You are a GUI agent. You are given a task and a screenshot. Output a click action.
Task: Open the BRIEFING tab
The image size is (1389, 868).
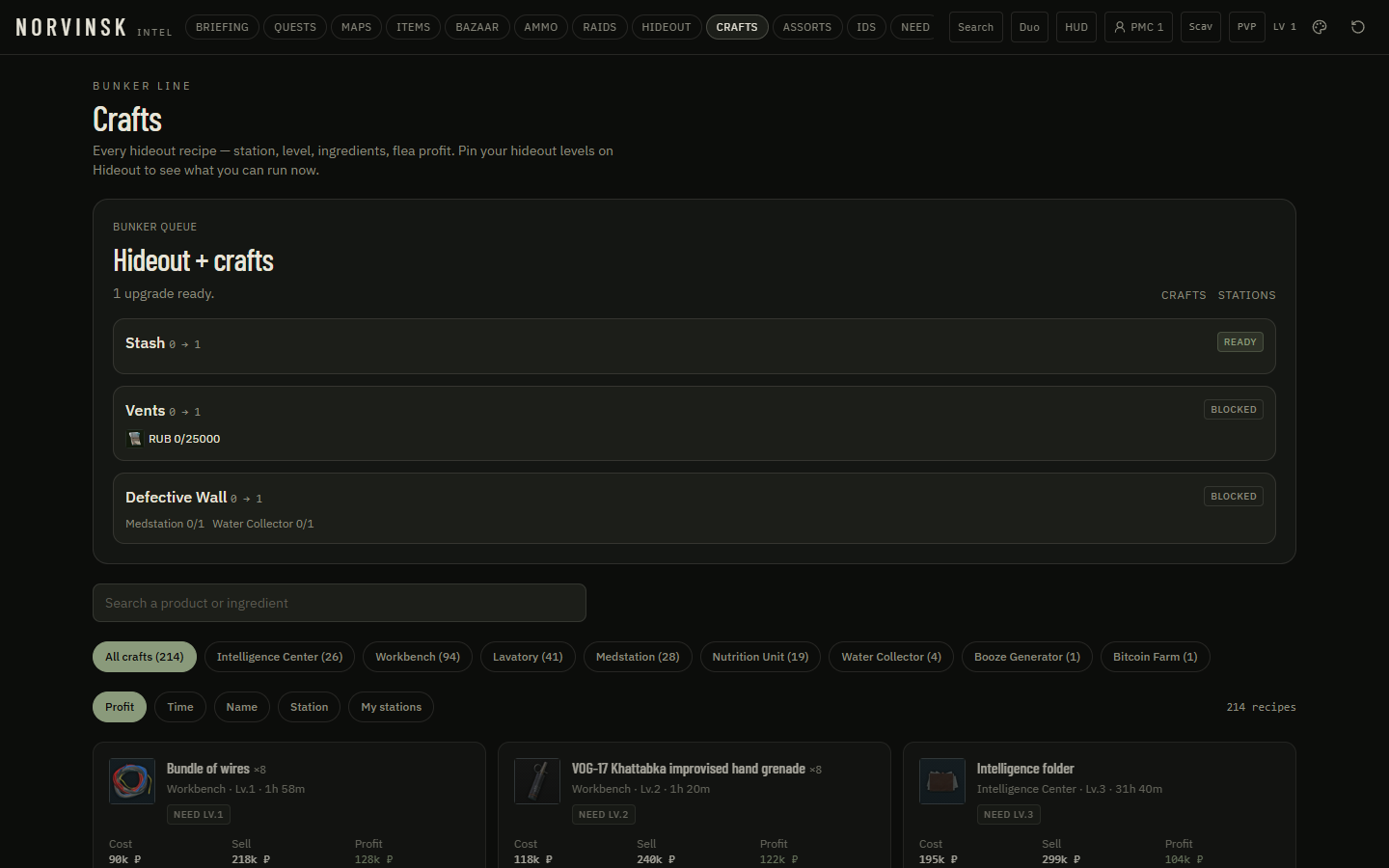[222, 27]
